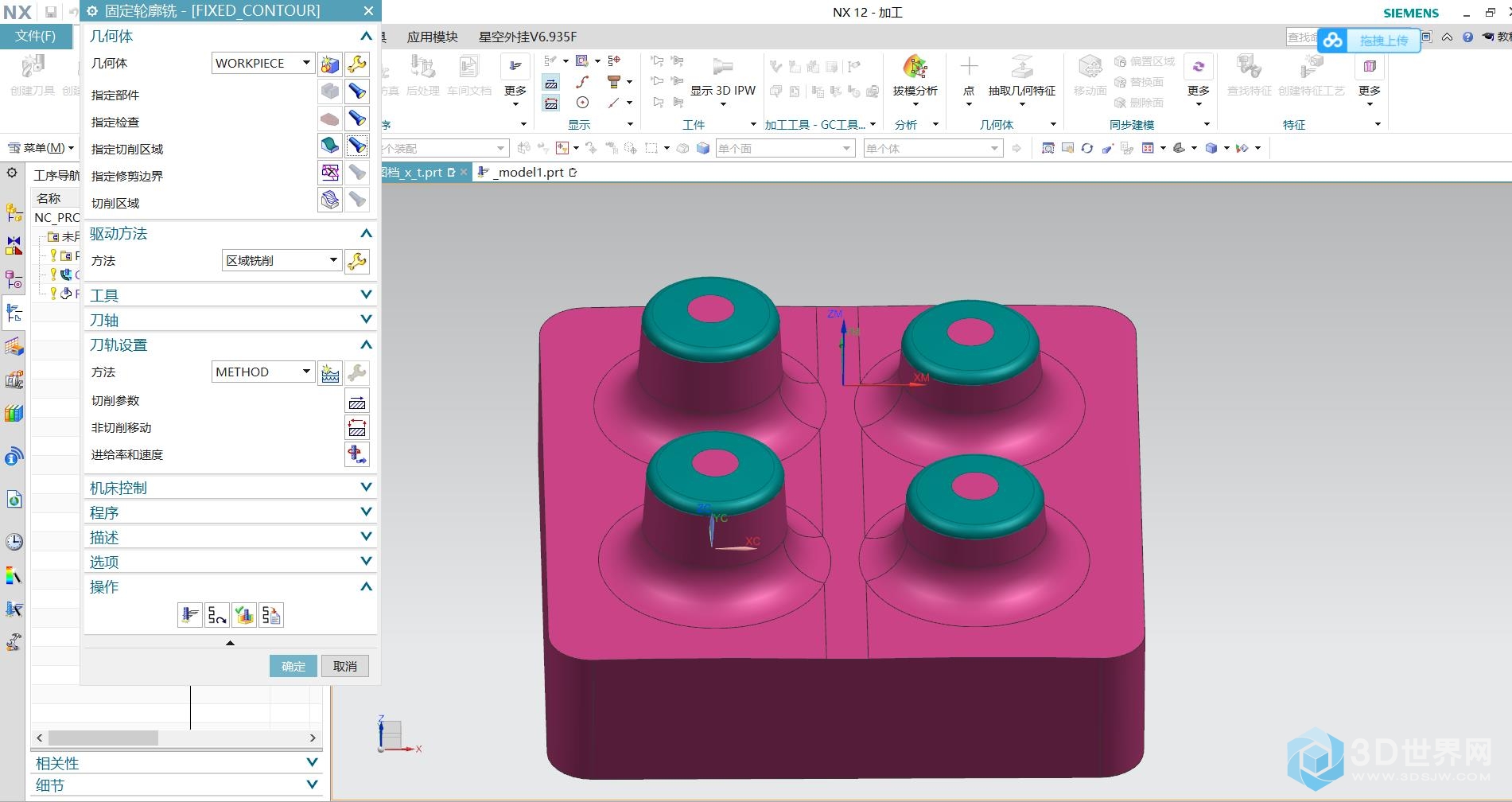Click the Generate toolpath icon under 操作
Screen dimensions: 1512x802
190,615
